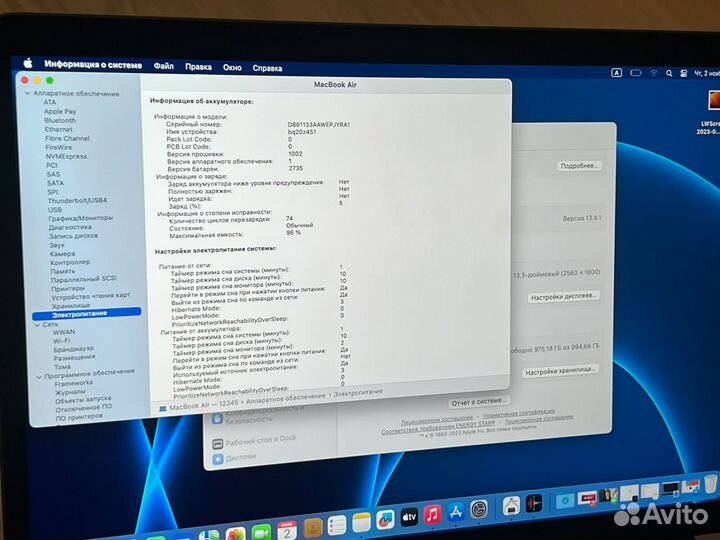Collapse the Программное обеспечение section
The image size is (720, 540).
39,377
